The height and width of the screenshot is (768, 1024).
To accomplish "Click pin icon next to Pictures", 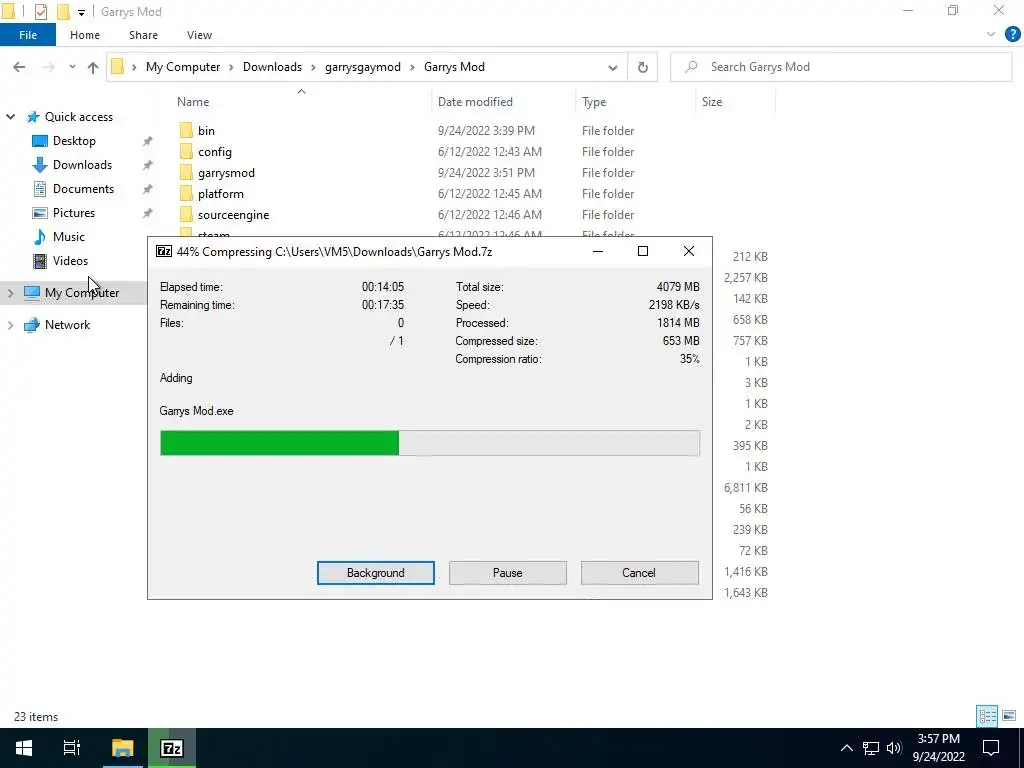I will coord(148,213).
